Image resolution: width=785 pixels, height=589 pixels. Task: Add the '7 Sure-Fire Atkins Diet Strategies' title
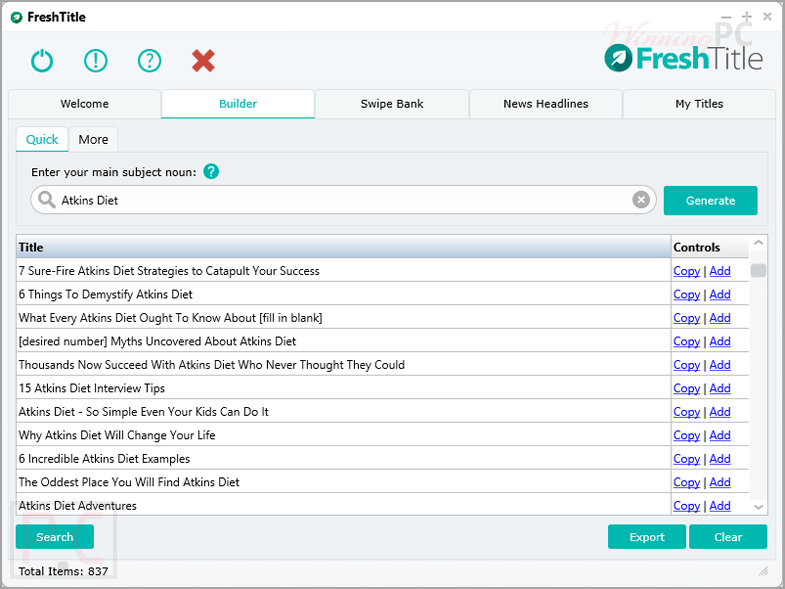tap(720, 271)
